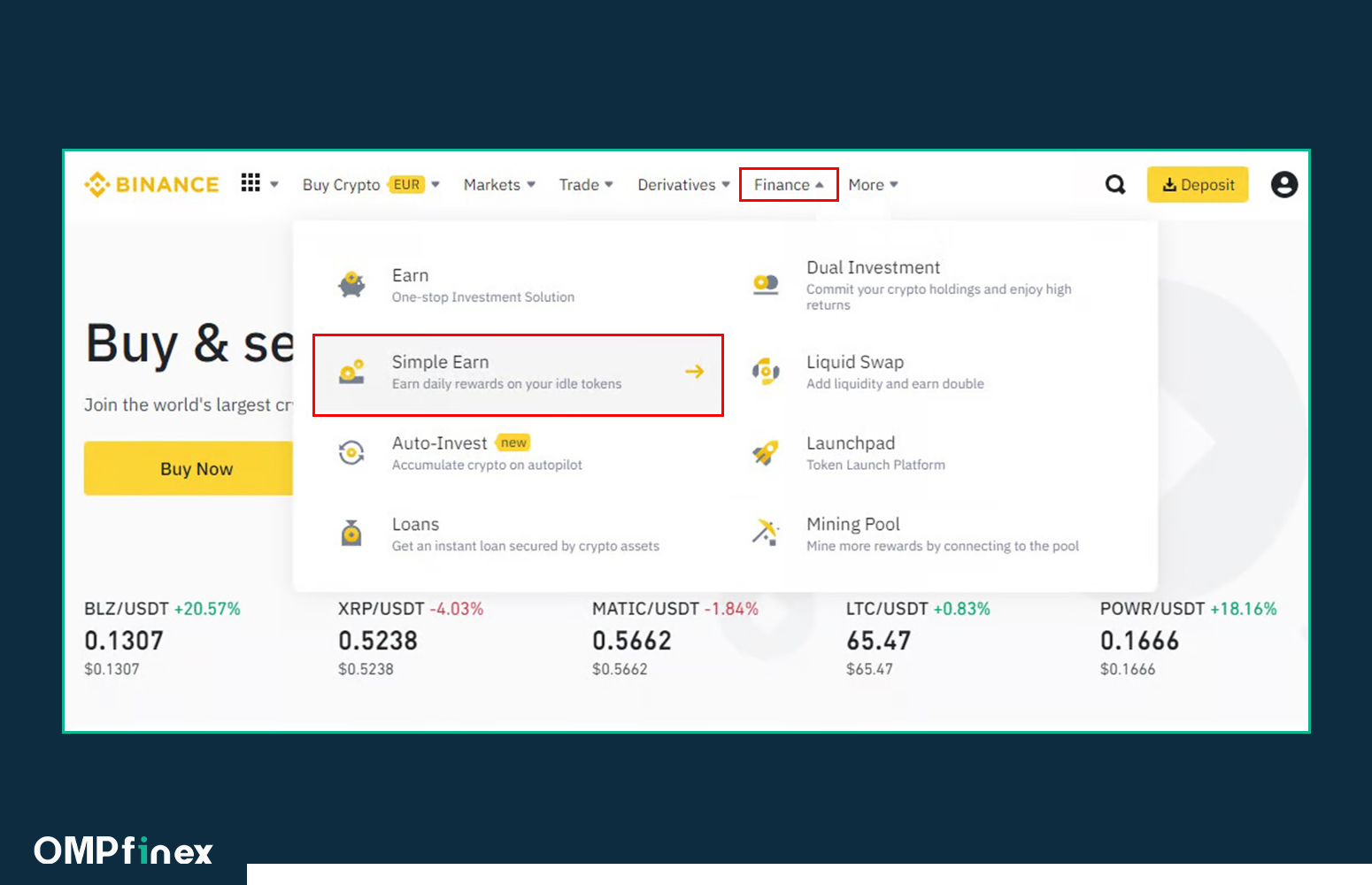Choose Auto-Invest menu entry
Screen dimensions: 1372x885
[519, 452]
